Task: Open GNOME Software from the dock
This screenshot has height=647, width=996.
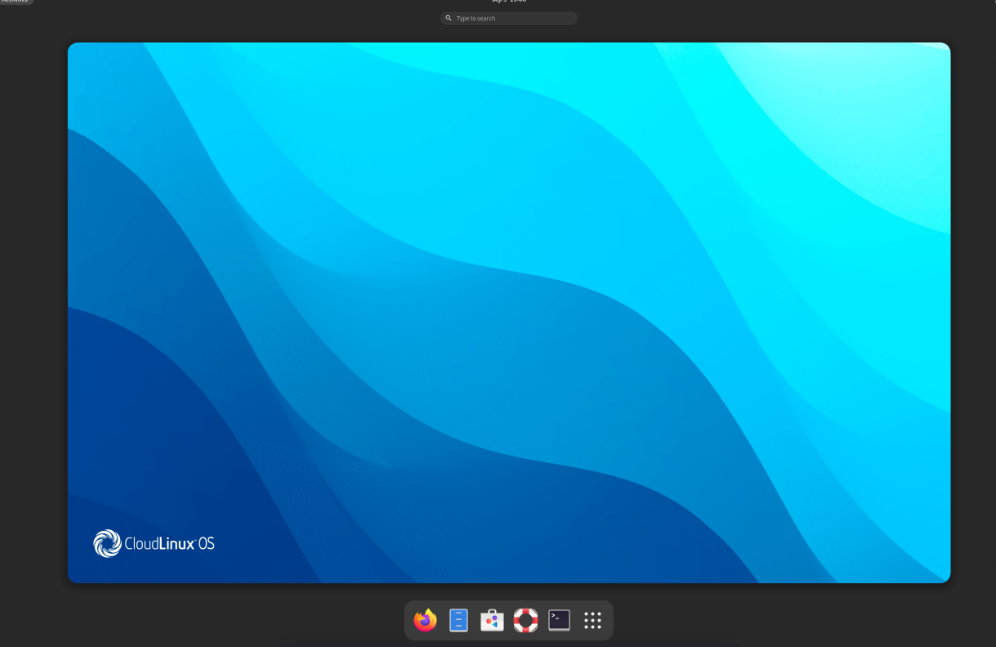Action: coord(491,620)
